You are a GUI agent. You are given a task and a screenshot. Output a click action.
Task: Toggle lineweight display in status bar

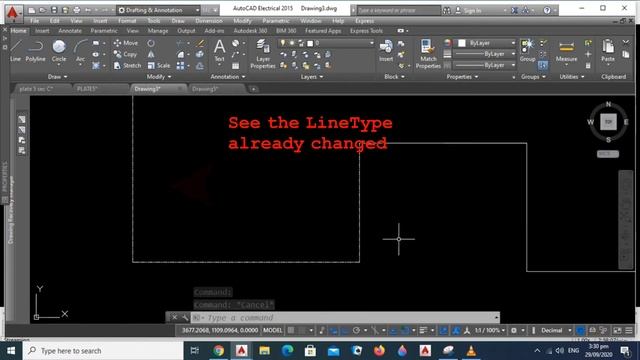(x=423, y=330)
